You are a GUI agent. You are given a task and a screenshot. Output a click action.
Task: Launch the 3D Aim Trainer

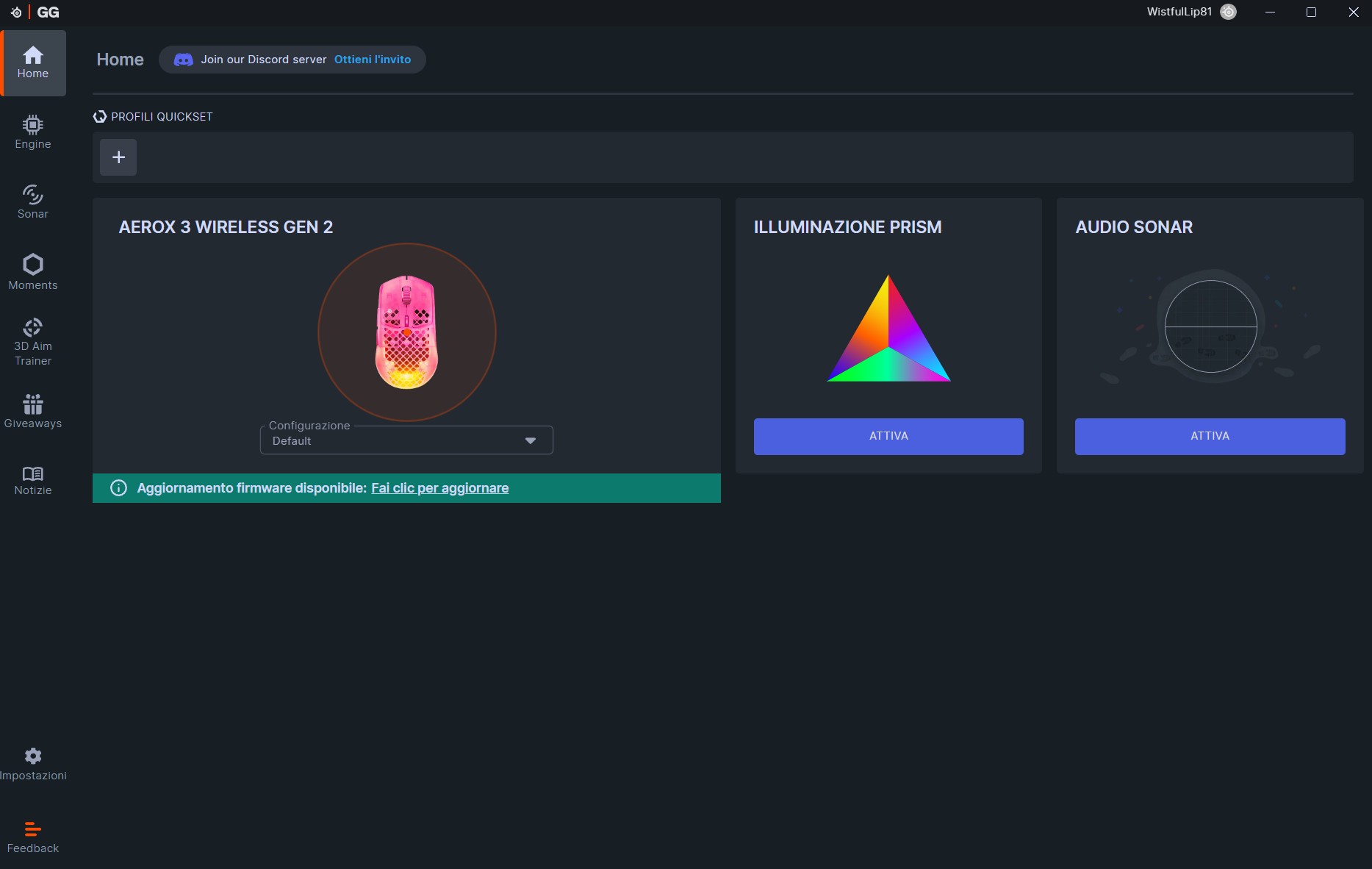(33, 342)
